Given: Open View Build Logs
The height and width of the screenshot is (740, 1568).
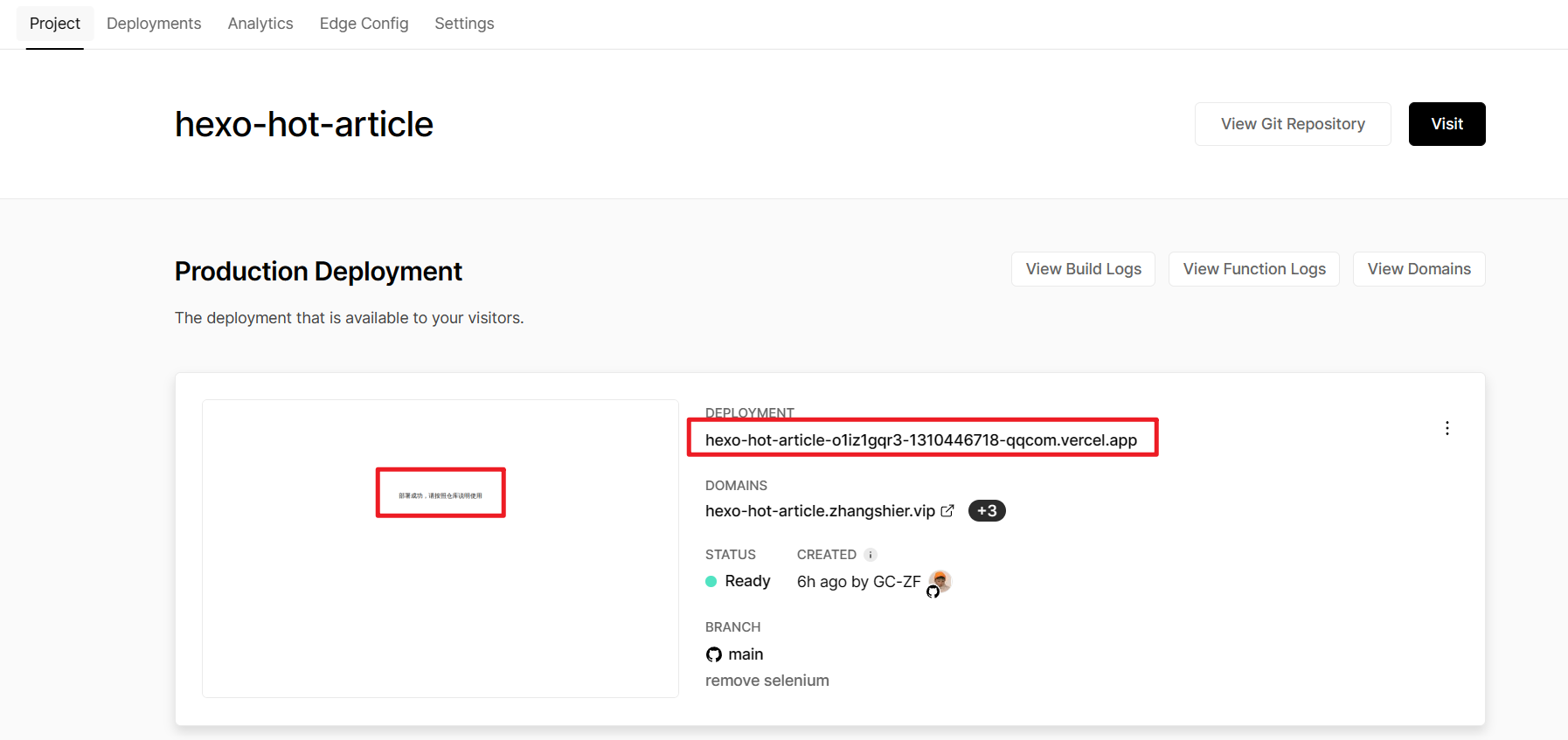Looking at the screenshot, I should [1083, 269].
